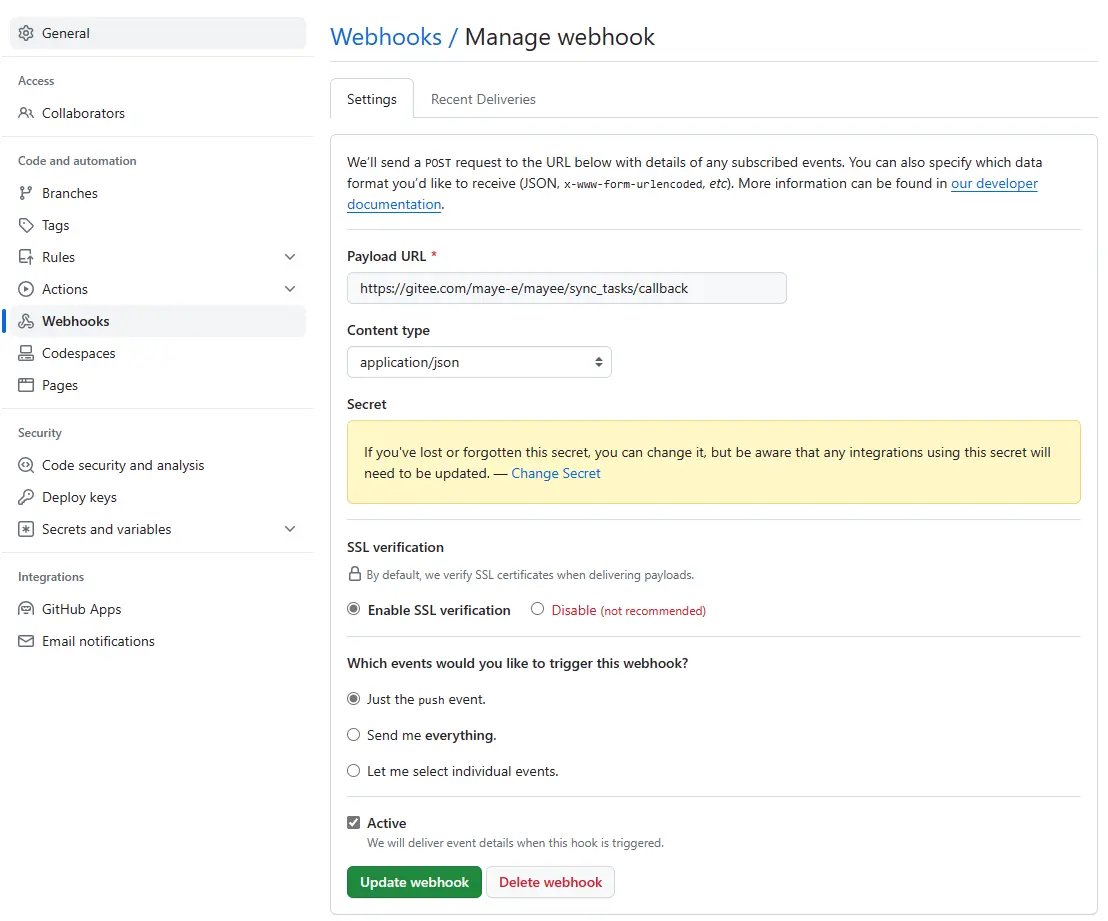
Task: Expand the Rules section chevron
Action: point(290,257)
